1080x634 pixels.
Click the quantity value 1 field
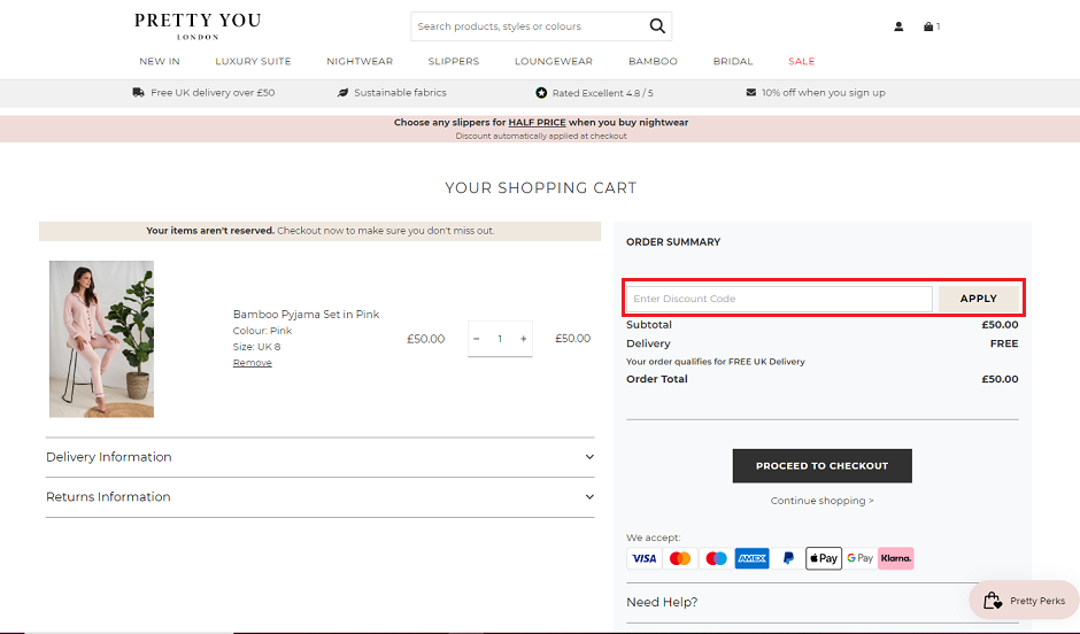pyautogui.click(x=500, y=338)
